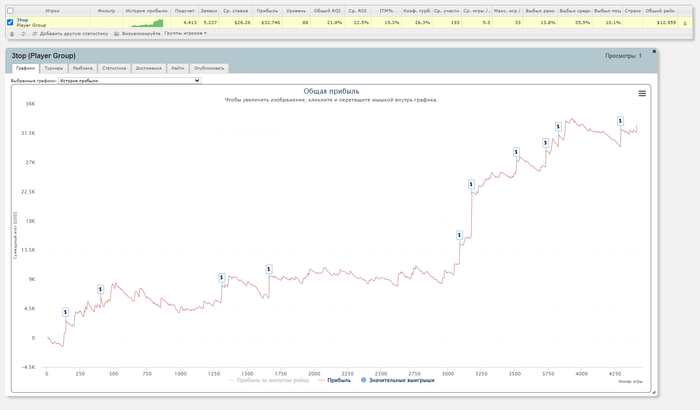Sort by the 'Фильтр' column header
Viewport: 700px width, 410px height.
coord(106,11)
